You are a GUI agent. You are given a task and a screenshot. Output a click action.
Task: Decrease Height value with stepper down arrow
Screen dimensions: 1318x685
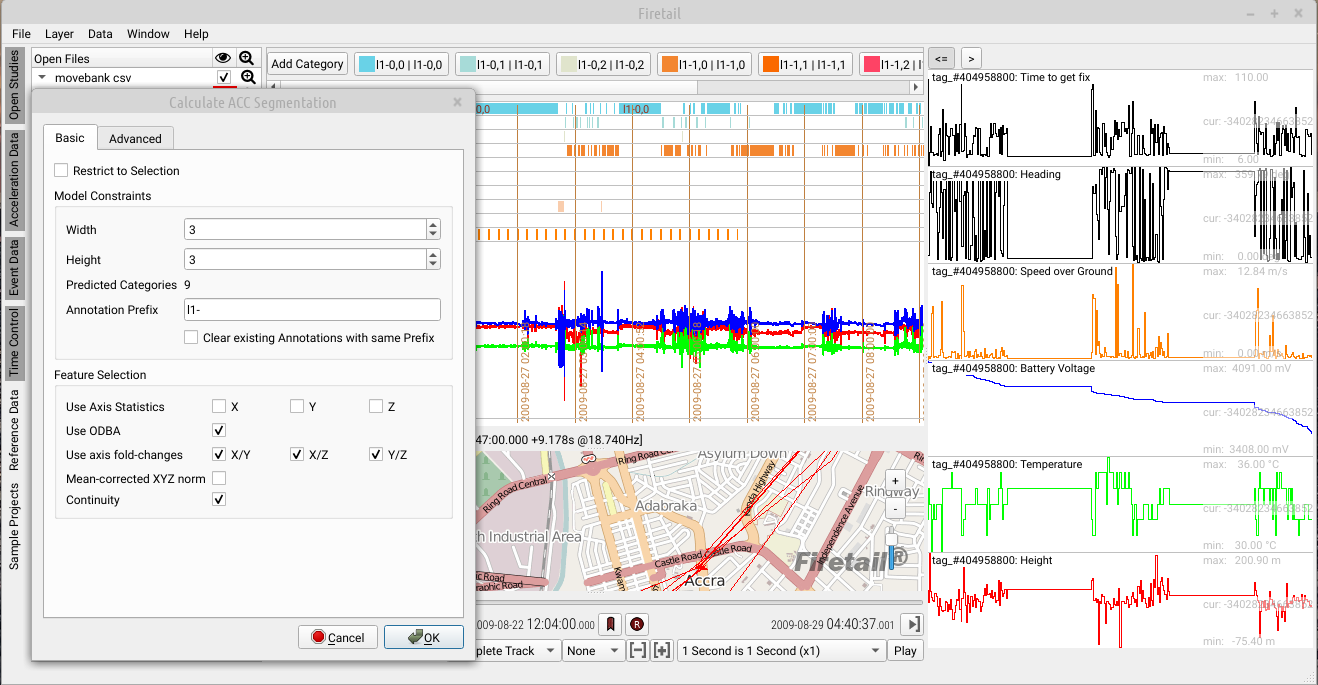pos(433,264)
